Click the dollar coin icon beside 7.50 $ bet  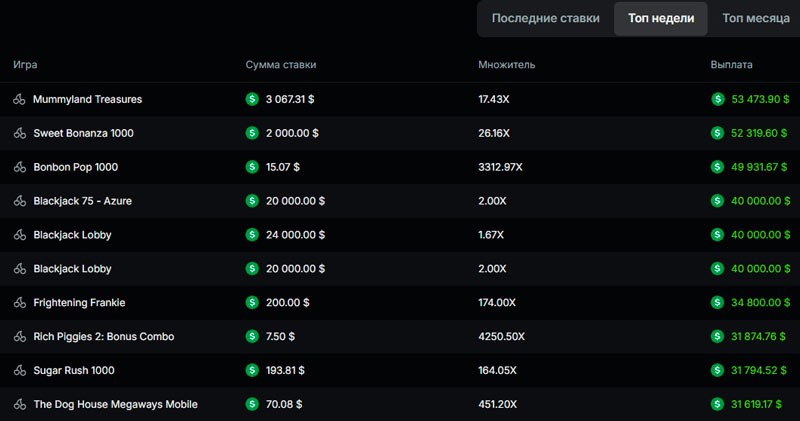point(252,336)
